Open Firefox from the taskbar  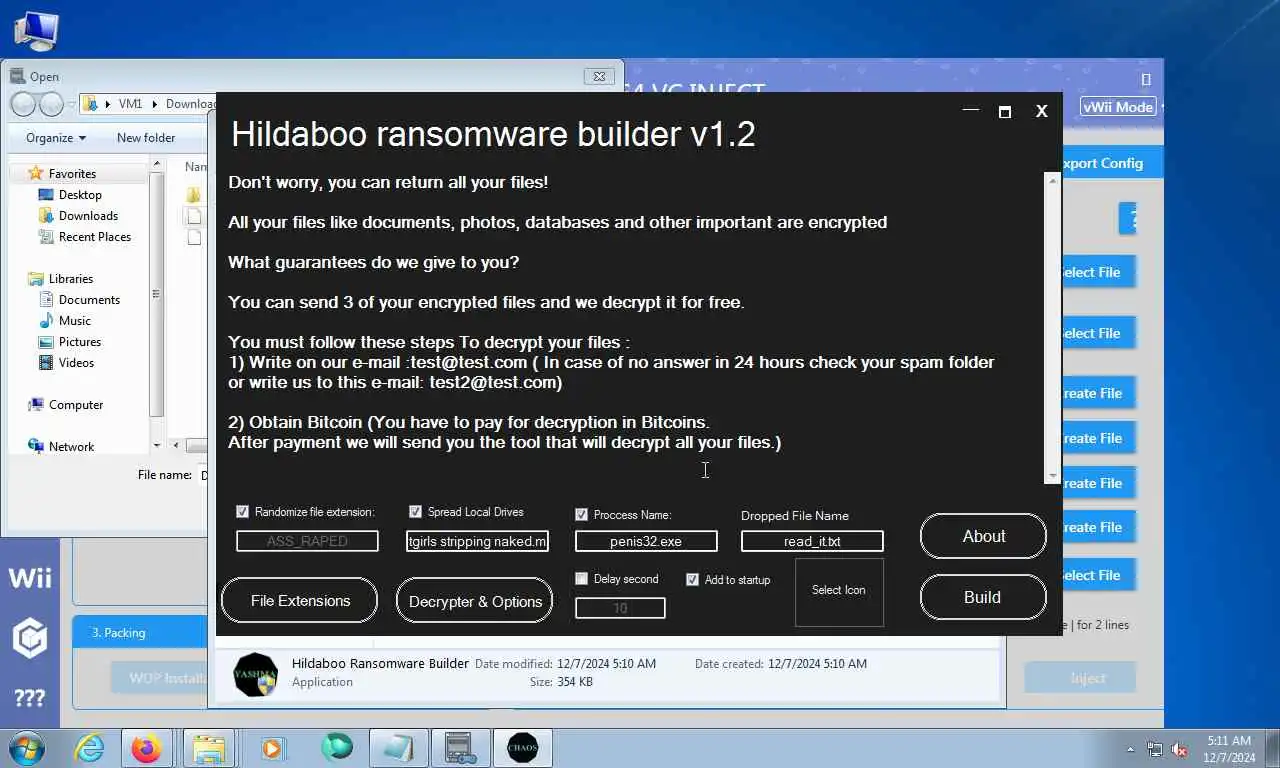click(x=146, y=748)
